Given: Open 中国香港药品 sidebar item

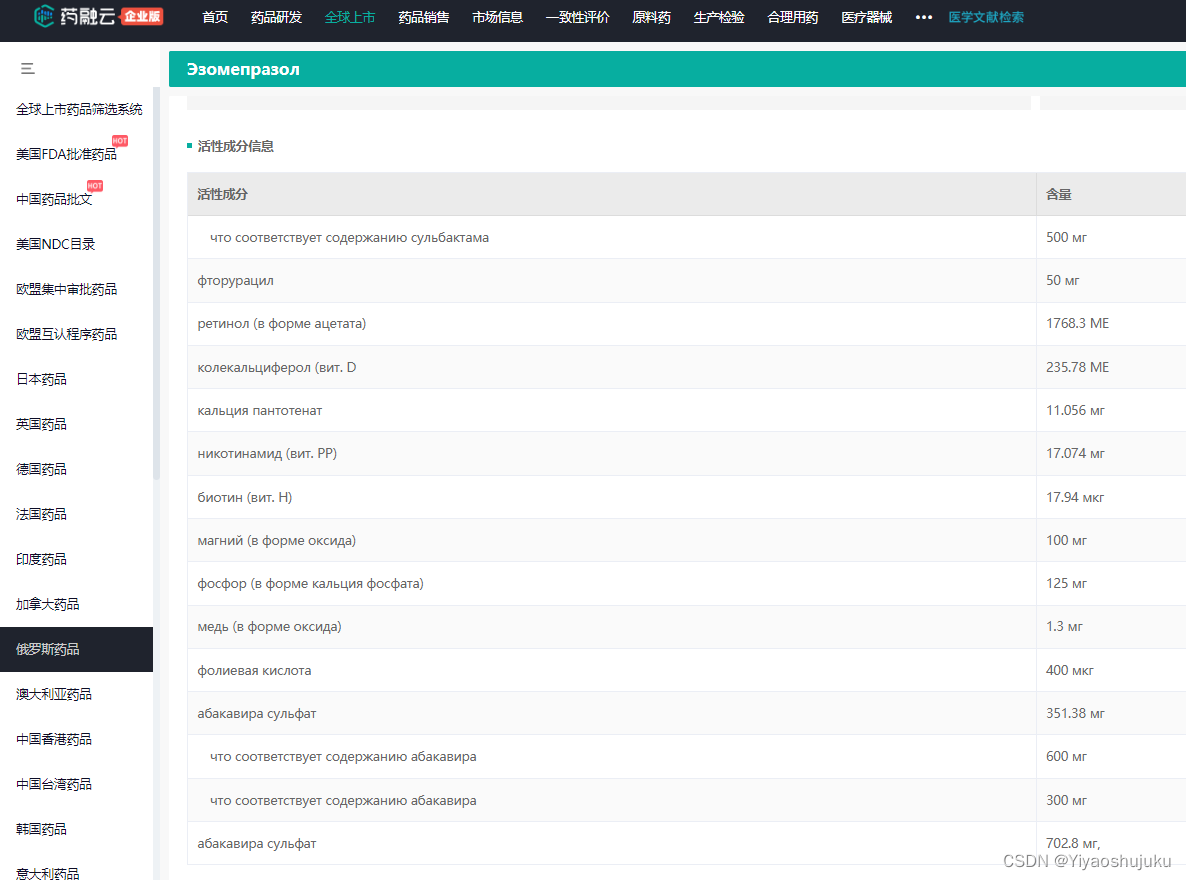Looking at the screenshot, I should click(54, 739).
